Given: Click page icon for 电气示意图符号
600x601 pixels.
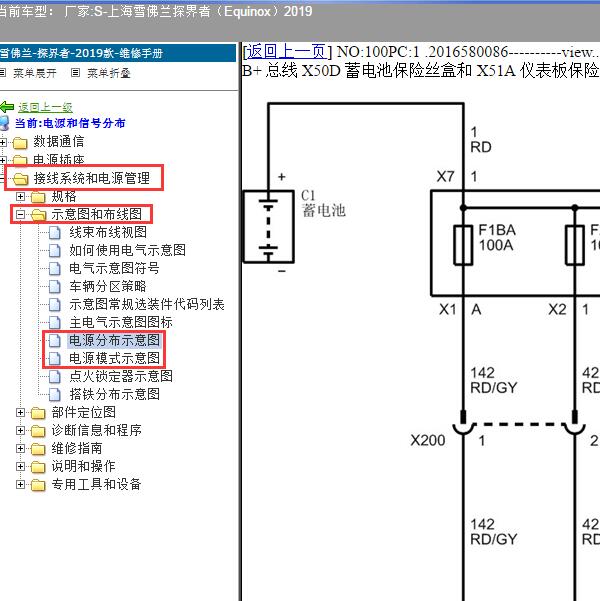Looking at the screenshot, I should pos(55,269).
